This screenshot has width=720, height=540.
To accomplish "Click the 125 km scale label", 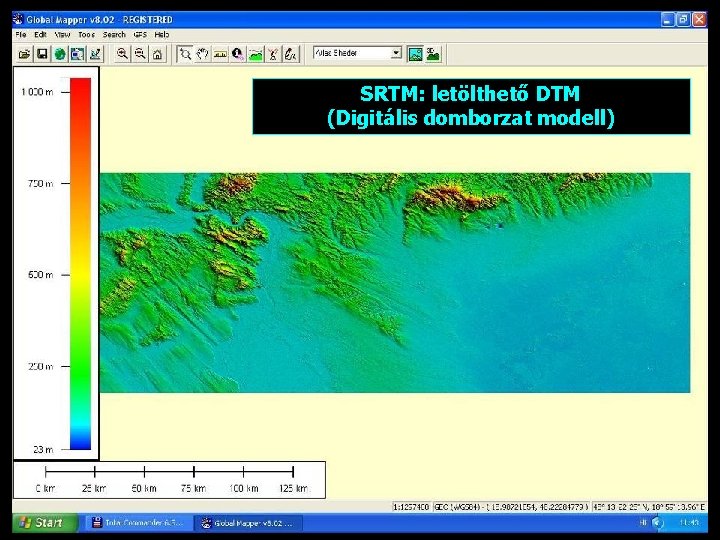I will (x=294, y=488).
